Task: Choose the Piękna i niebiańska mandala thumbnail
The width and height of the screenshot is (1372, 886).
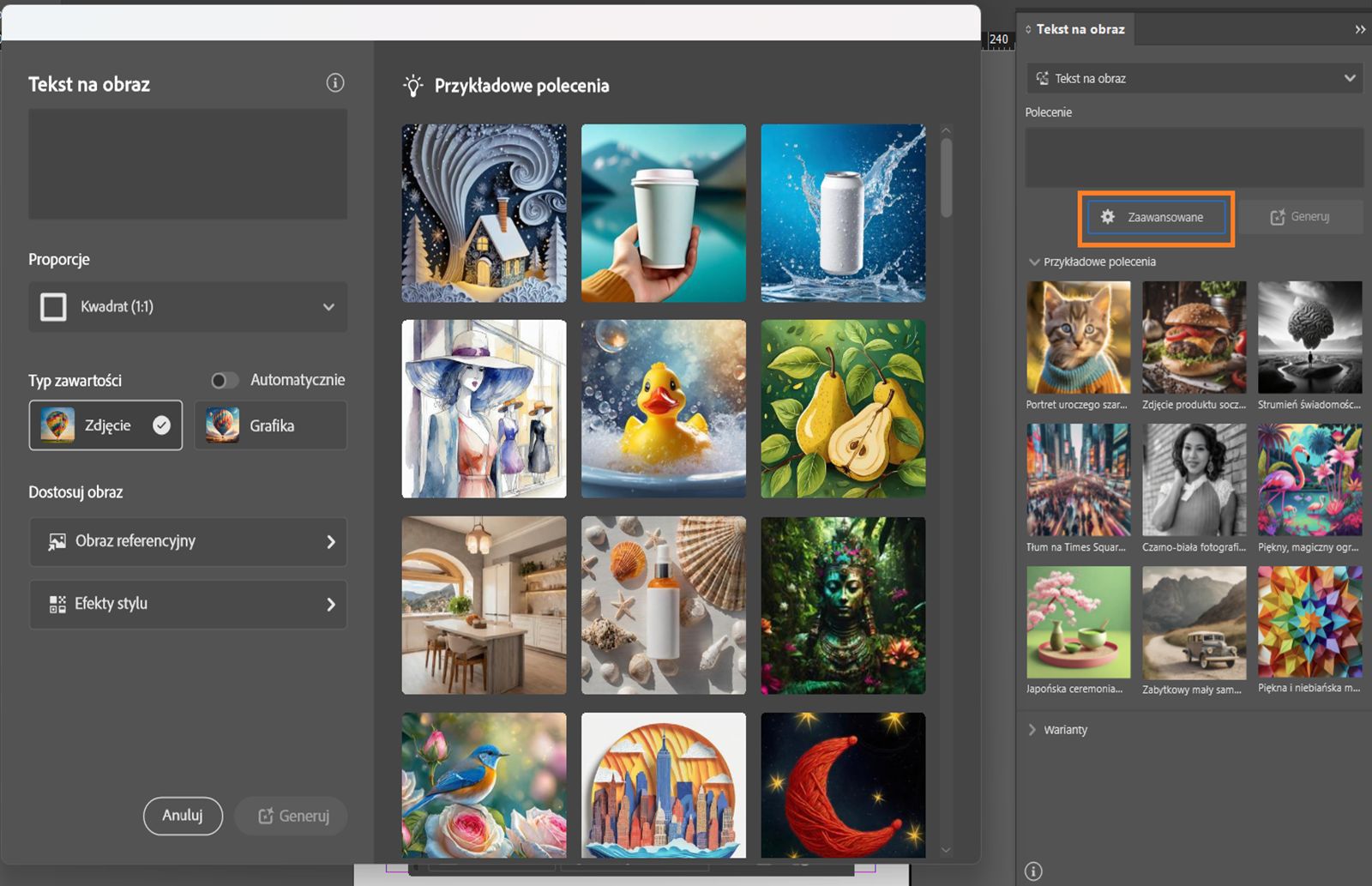Action: click(x=1309, y=622)
